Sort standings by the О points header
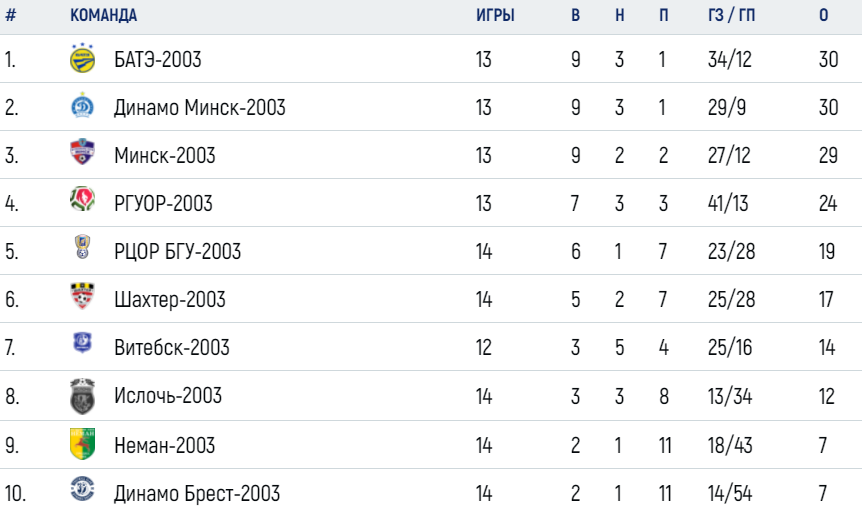 (x=824, y=15)
